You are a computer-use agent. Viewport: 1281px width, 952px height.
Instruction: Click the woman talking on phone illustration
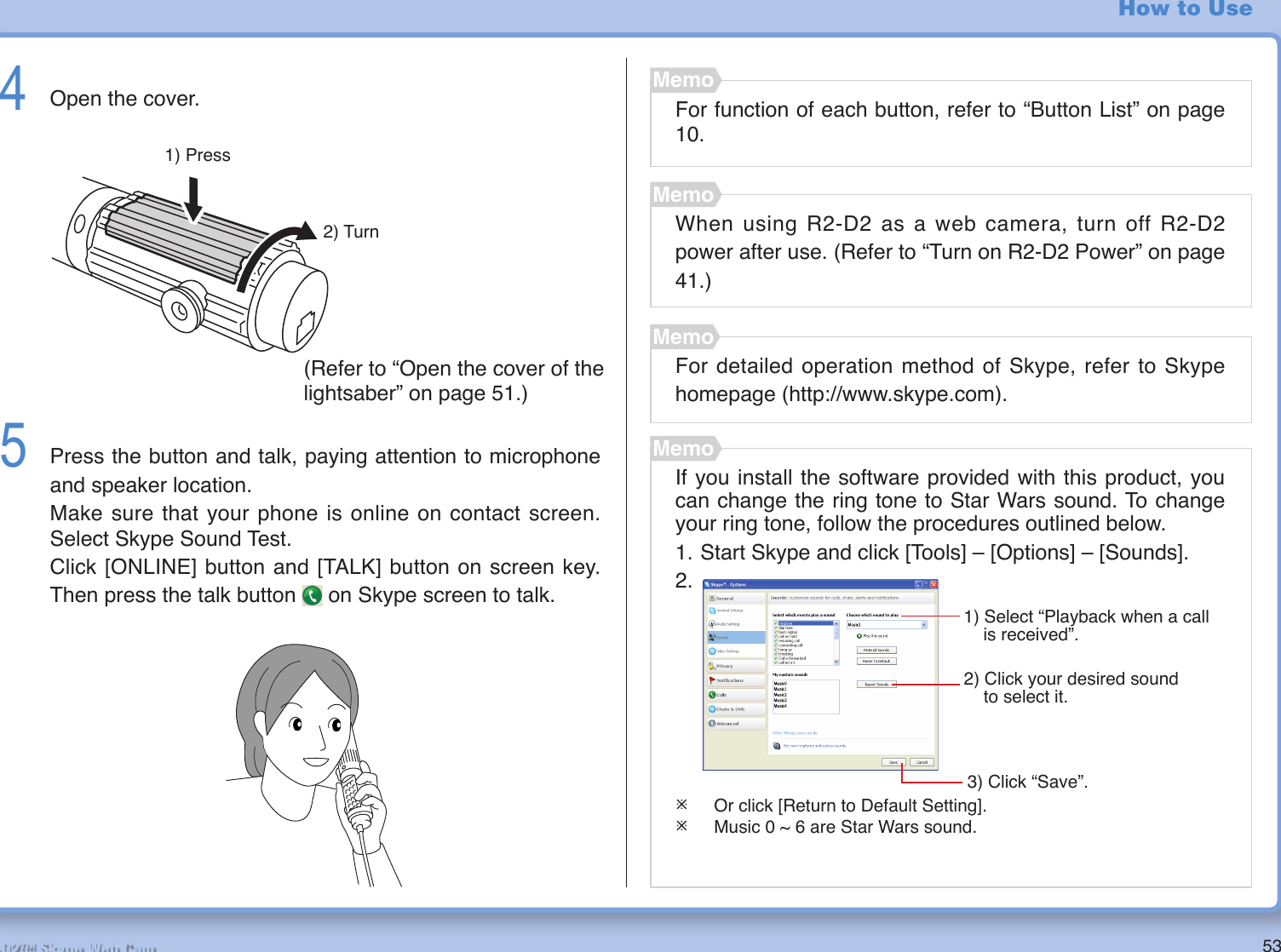(x=313, y=765)
